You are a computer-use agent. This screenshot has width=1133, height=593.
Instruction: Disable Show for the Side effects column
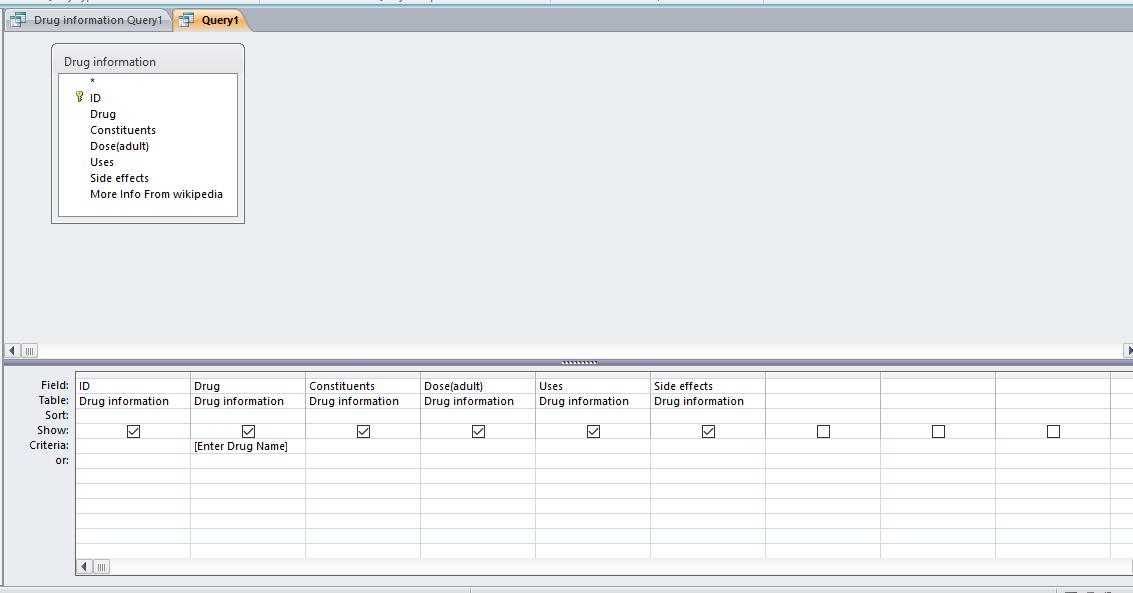pyautogui.click(x=708, y=431)
